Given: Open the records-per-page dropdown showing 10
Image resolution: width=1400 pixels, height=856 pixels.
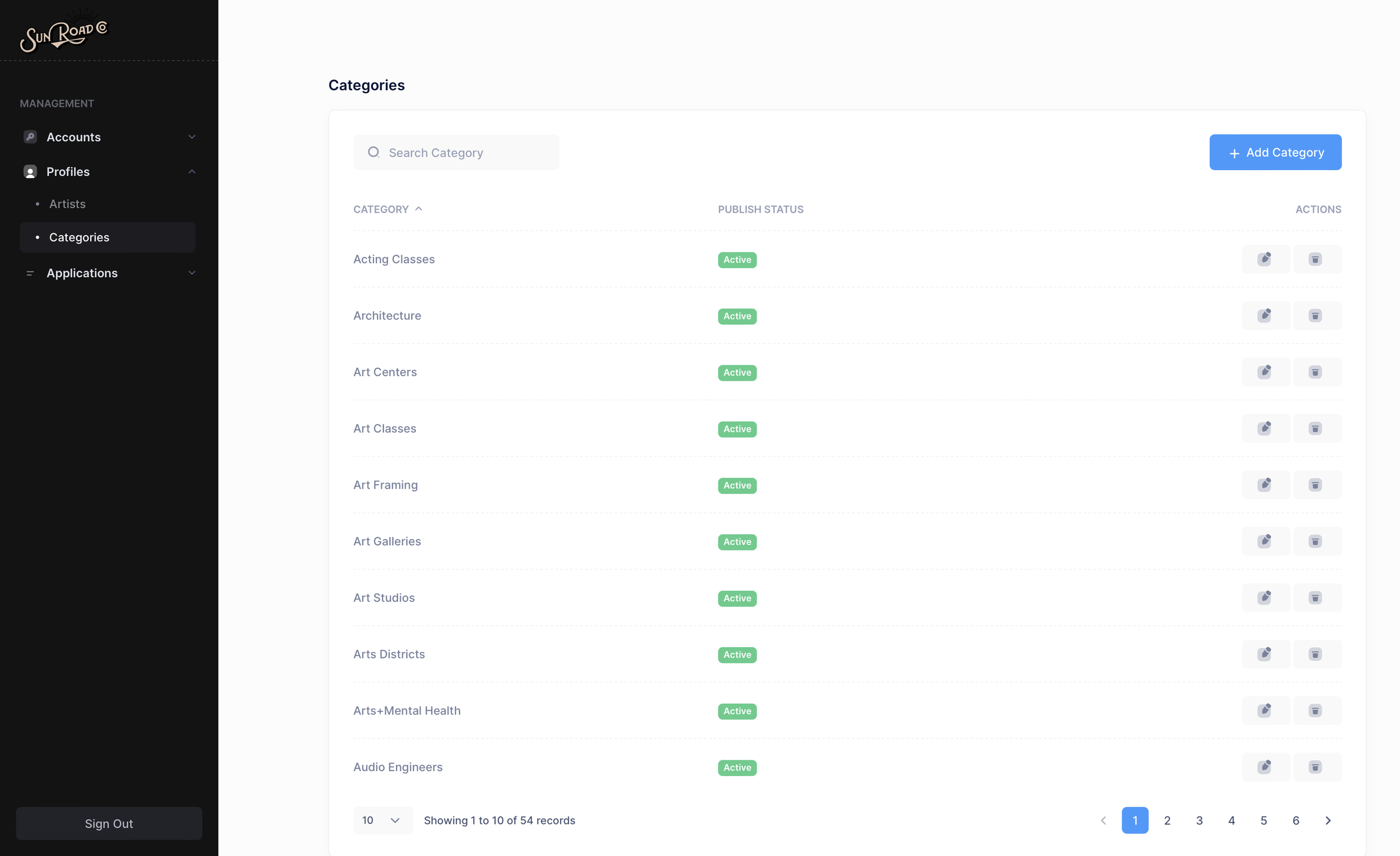Looking at the screenshot, I should click(383, 820).
